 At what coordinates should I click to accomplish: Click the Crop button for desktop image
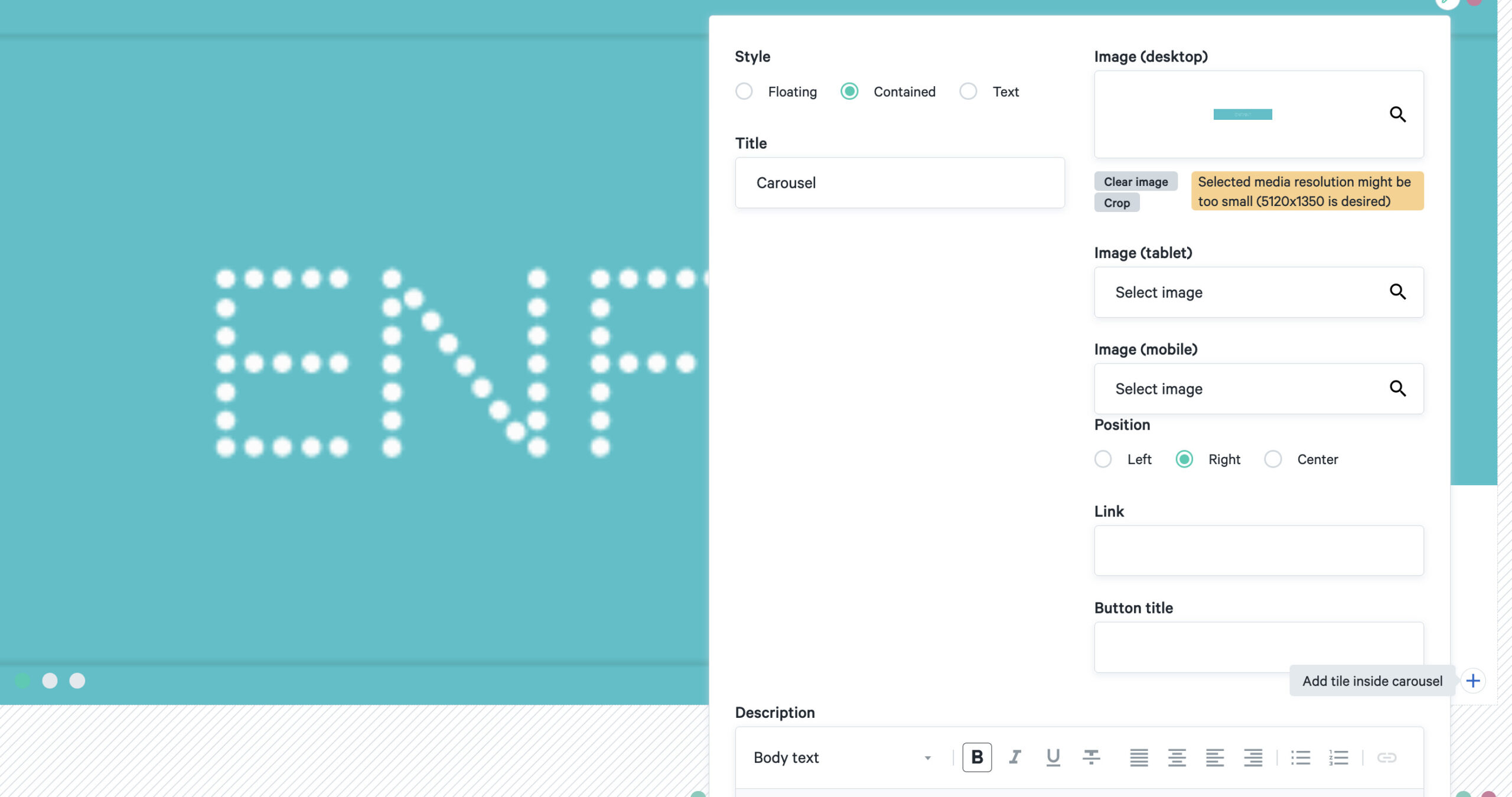[x=1117, y=202]
